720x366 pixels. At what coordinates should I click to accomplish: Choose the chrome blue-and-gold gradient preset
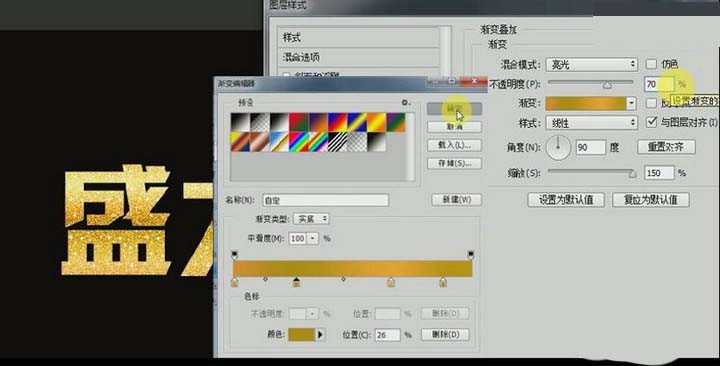(279, 142)
